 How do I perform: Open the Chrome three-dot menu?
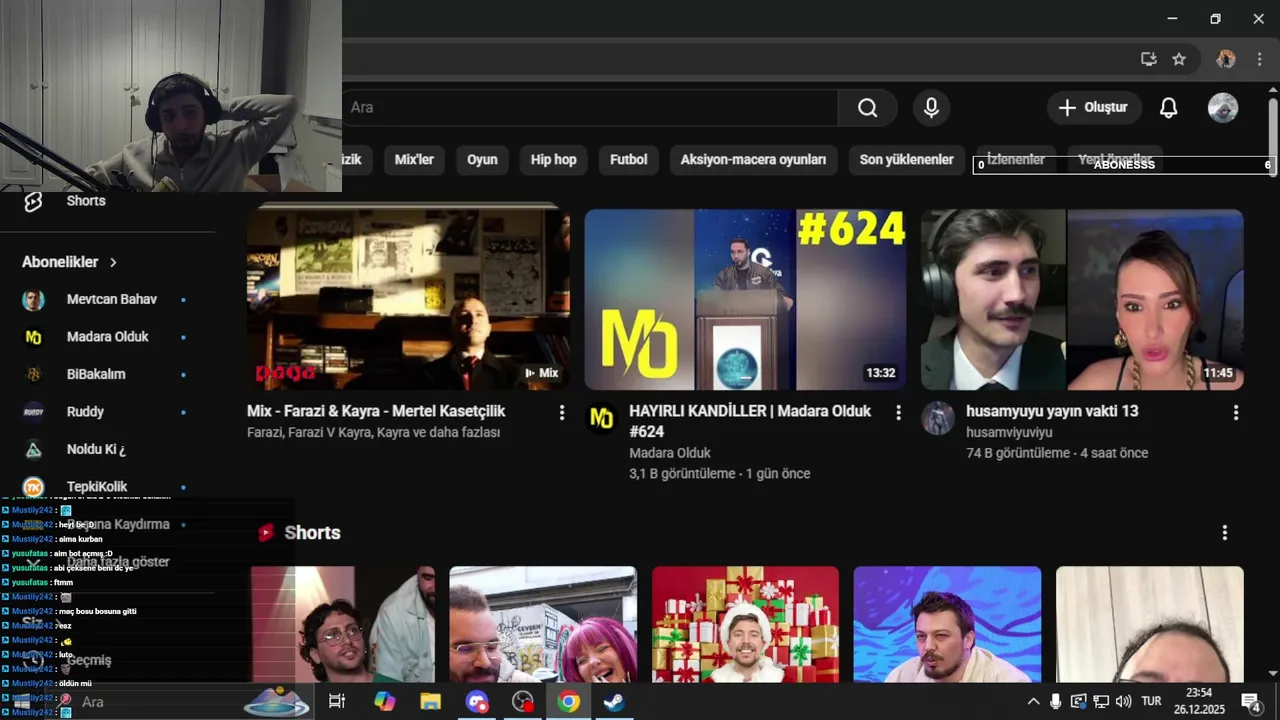[x=1259, y=59]
